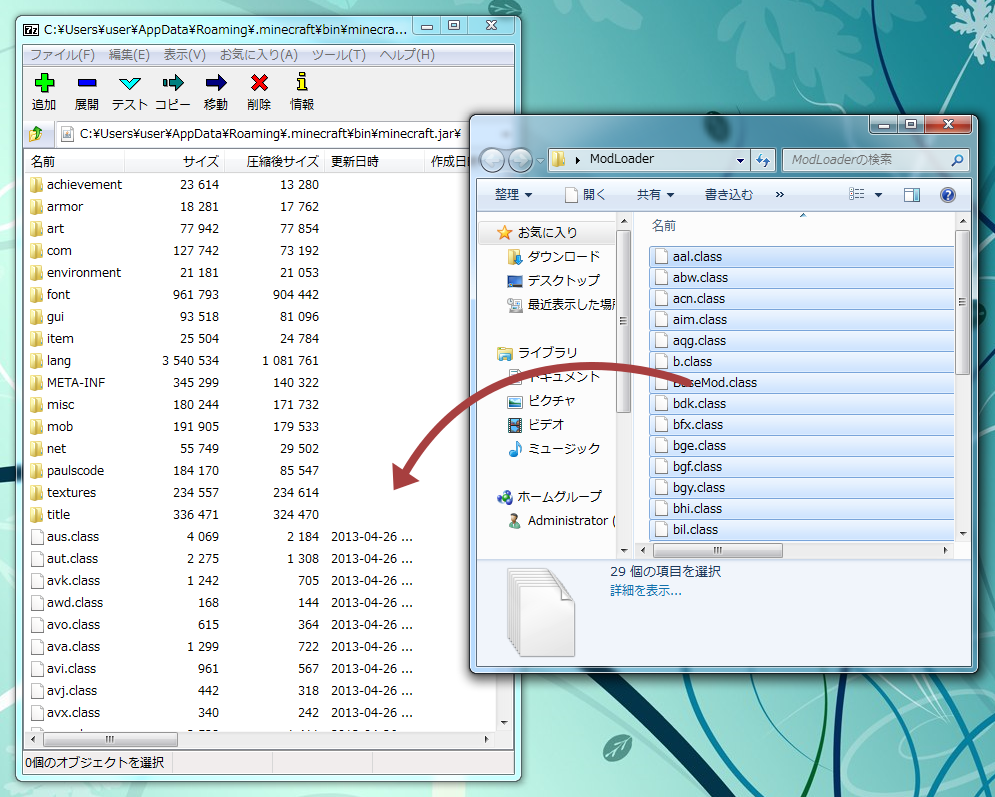
Task: Select the paulscode folder icon in 7-Zip
Action: coord(36,471)
